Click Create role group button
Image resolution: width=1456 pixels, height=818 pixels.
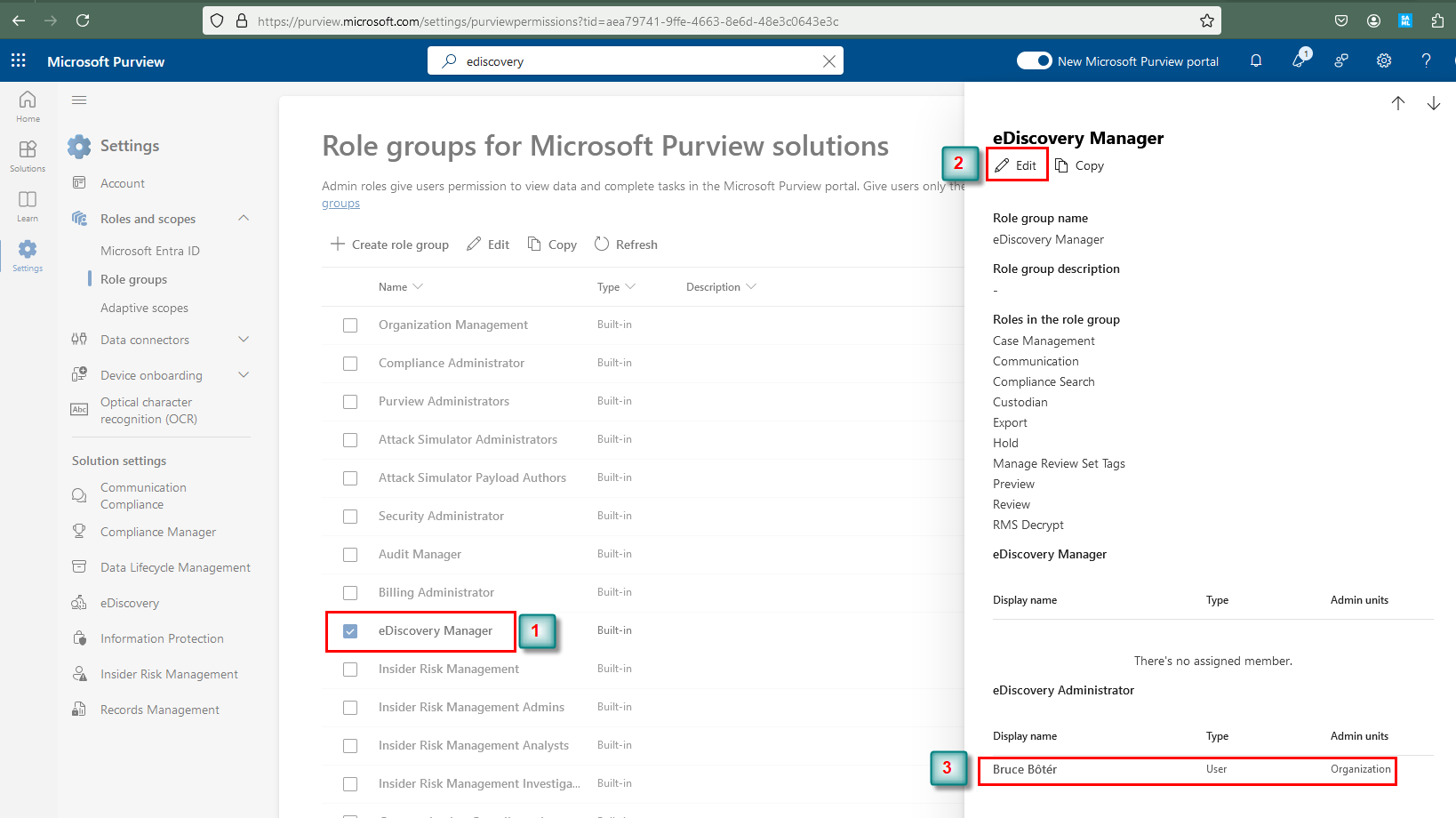(389, 245)
